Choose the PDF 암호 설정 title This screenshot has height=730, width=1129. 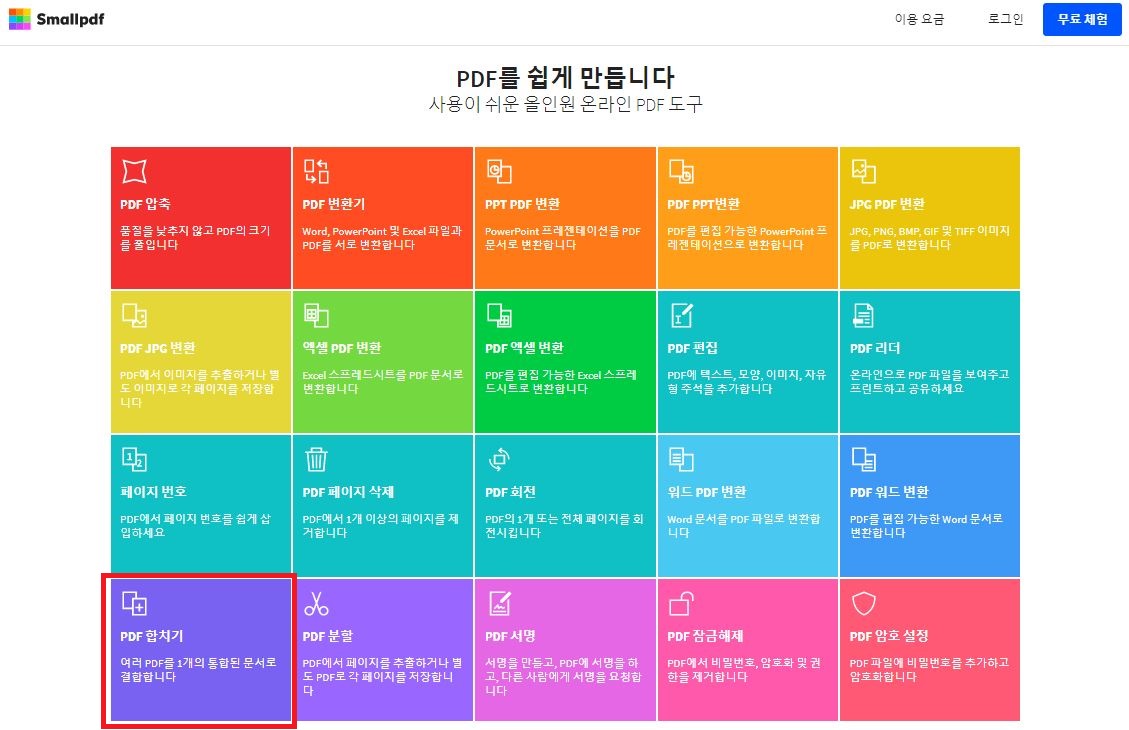pos(889,636)
